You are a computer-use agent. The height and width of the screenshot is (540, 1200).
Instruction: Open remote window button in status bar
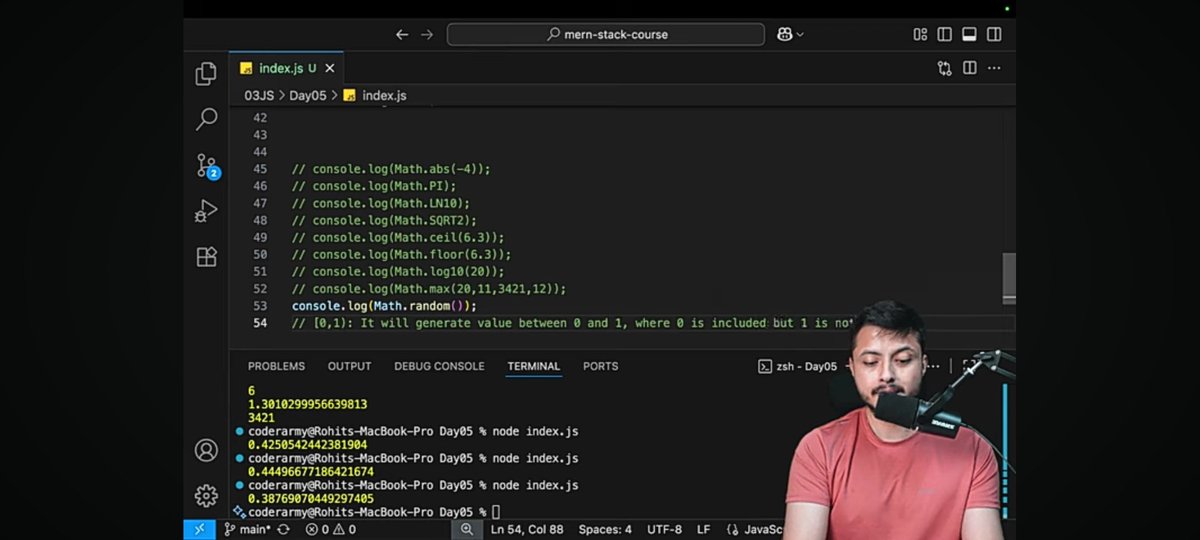point(199,529)
